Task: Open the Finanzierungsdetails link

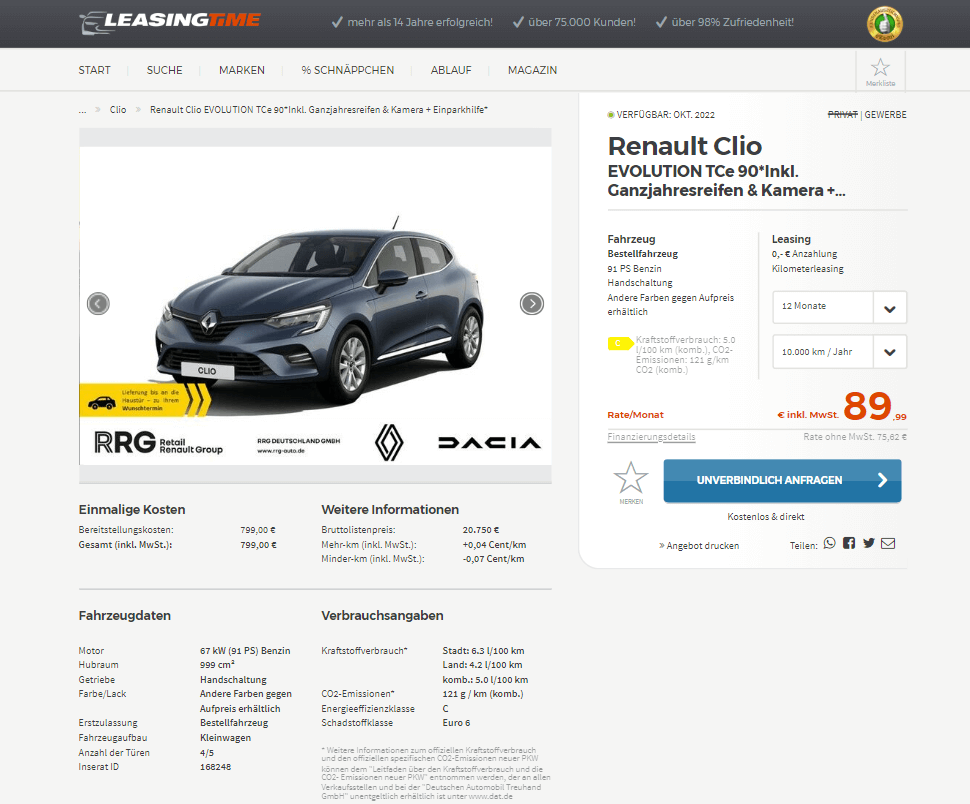Action: click(651, 437)
